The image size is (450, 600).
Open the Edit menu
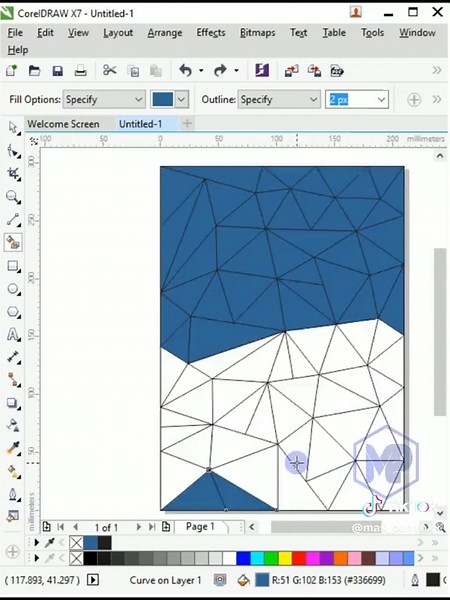click(45, 33)
